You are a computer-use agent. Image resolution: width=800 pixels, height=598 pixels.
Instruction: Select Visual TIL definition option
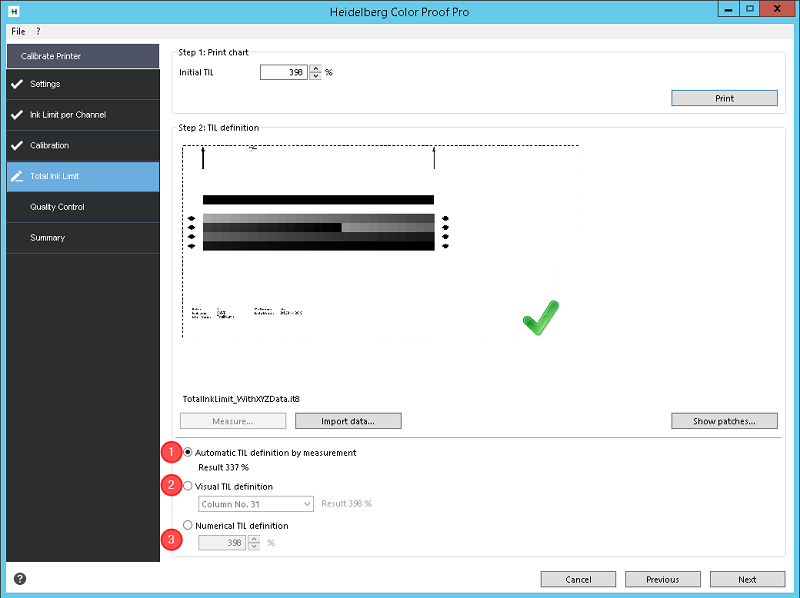[188, 486]
